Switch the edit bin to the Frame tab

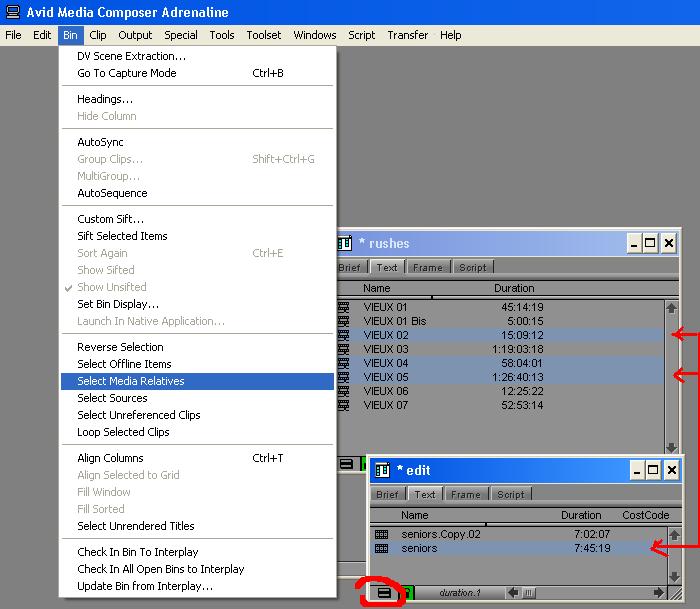466,494
